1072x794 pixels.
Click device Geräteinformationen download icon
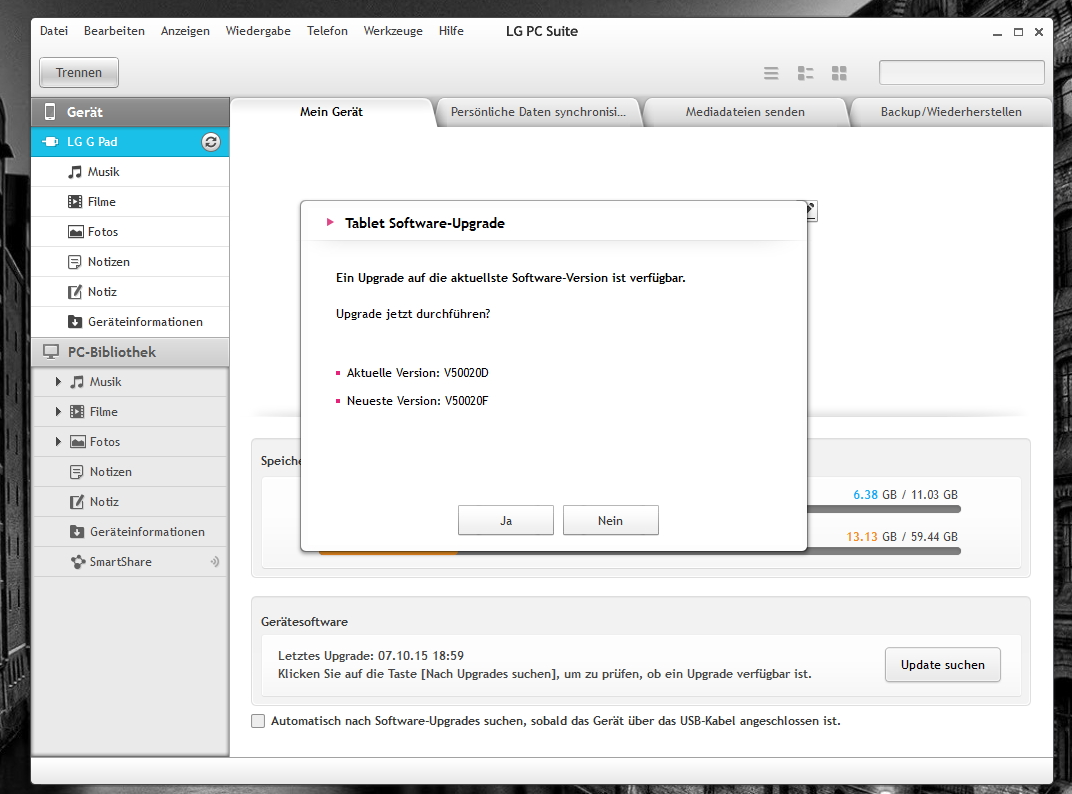[x=75, y=322]
